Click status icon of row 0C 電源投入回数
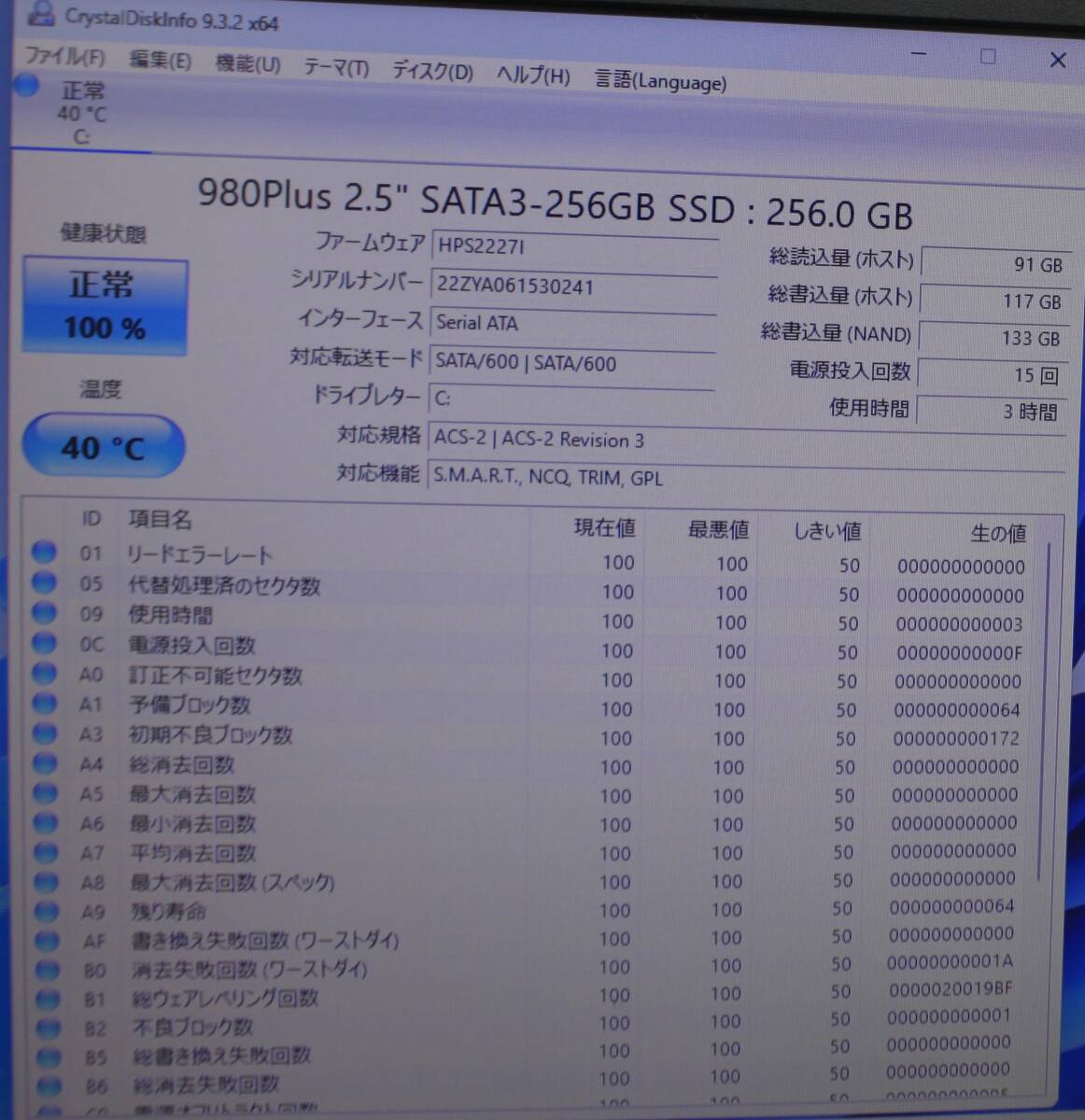 pos(44,642)
